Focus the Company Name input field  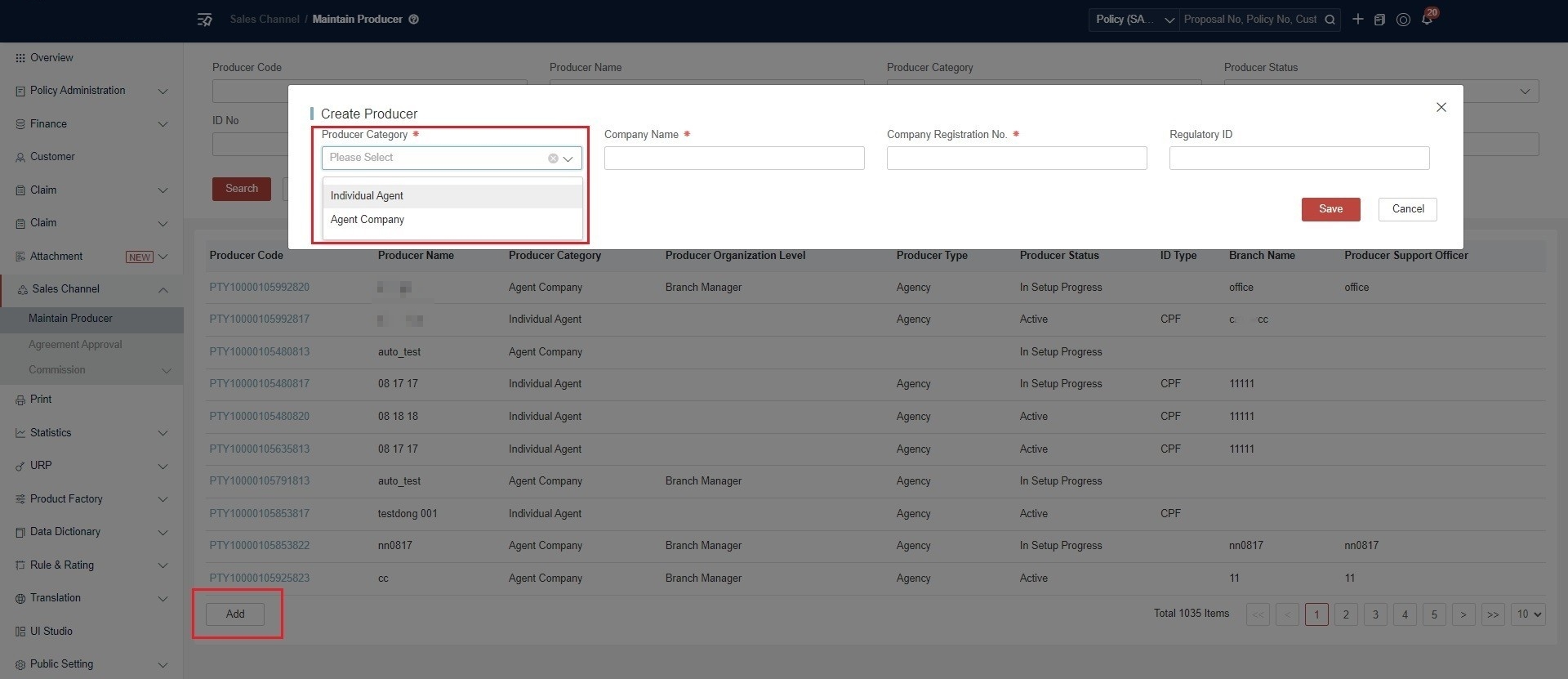(x=734, y=159)
